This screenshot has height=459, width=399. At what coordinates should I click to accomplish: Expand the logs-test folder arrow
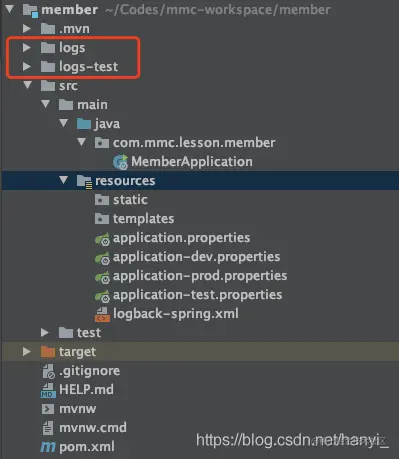click(x=27, y=67)
